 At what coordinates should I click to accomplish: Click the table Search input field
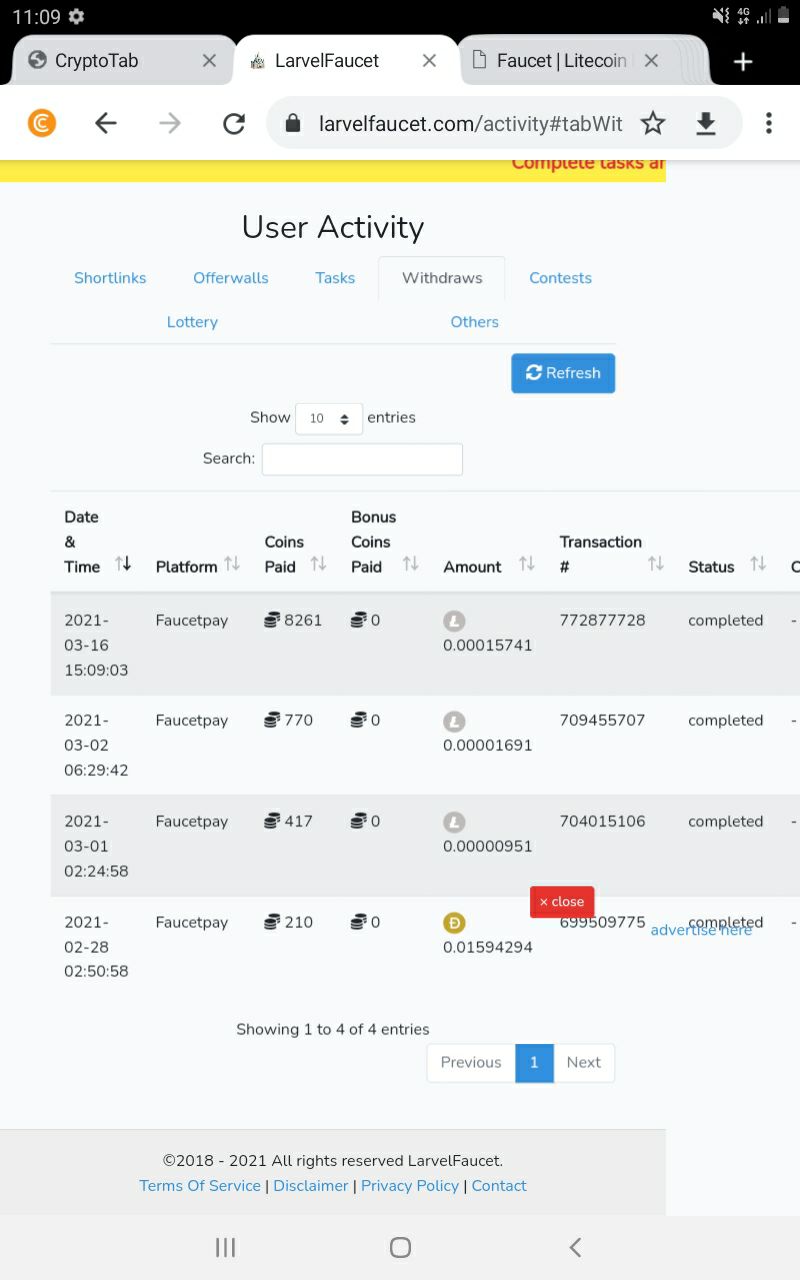click(x=362, y=459)
